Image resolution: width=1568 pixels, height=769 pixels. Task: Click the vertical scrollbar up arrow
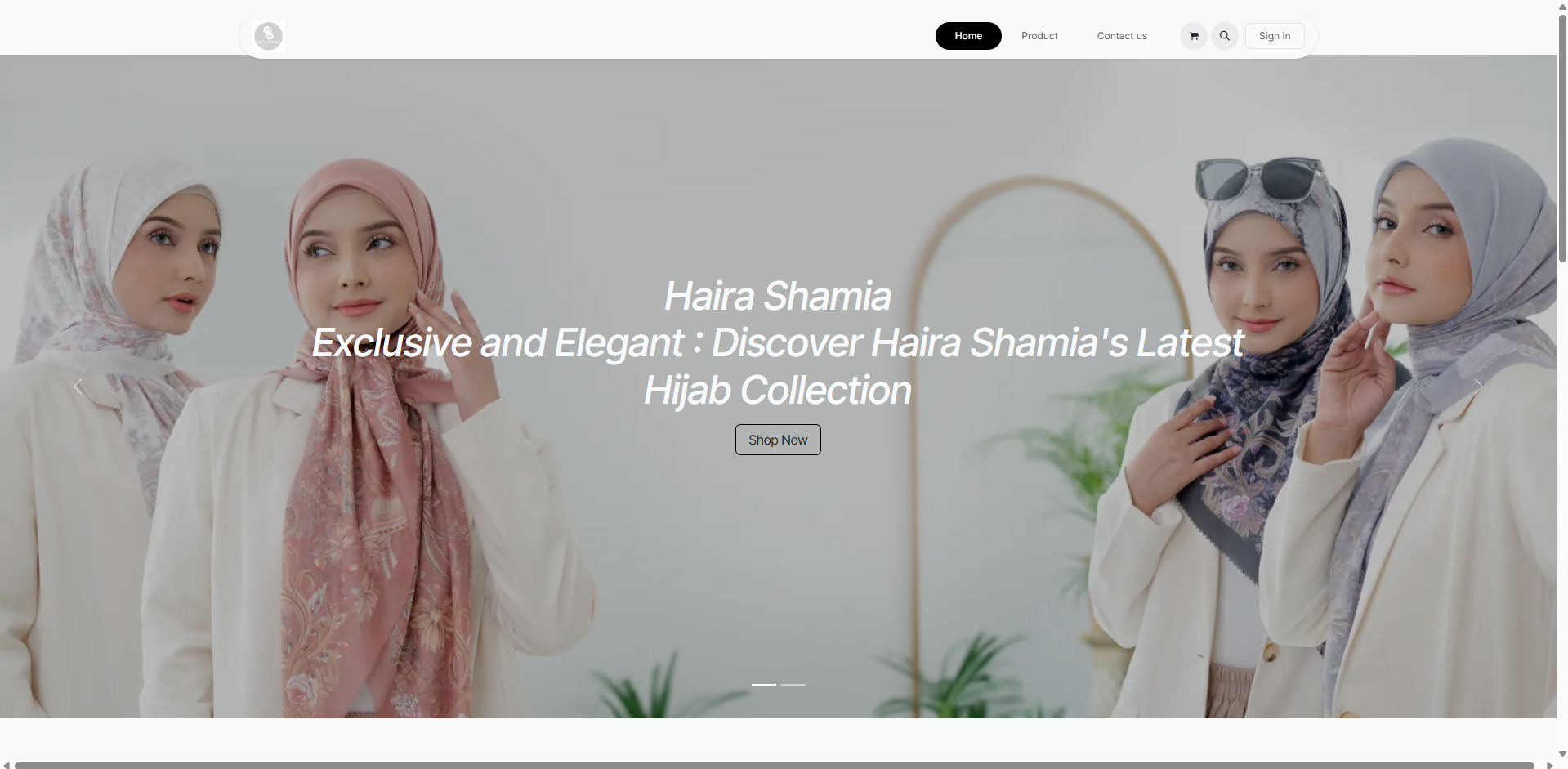[x=1562, y=6]
